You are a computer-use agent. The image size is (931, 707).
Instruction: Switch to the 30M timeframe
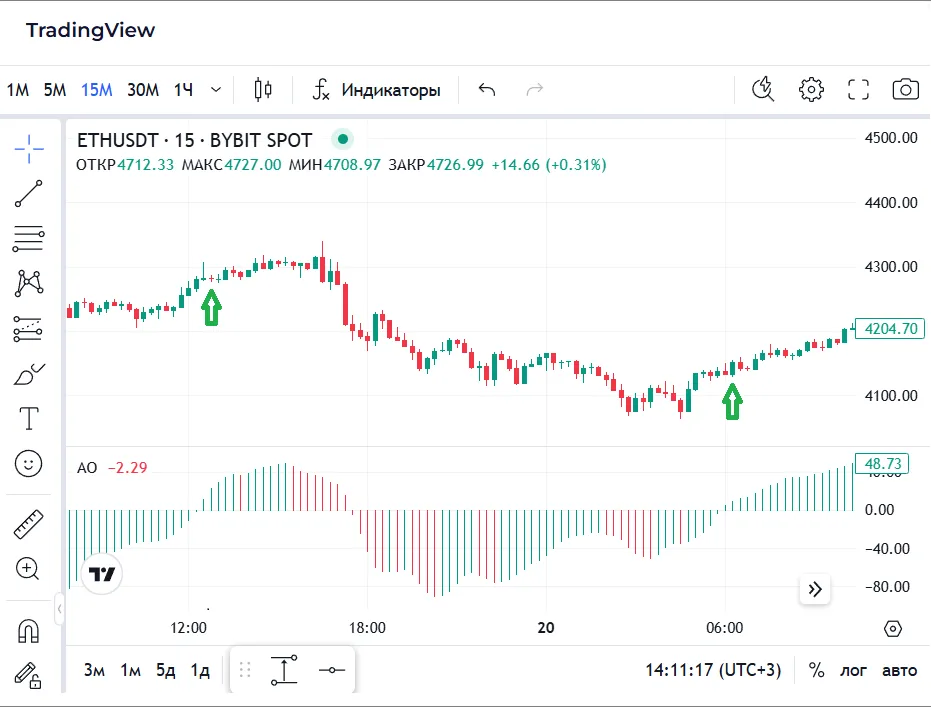142,90
